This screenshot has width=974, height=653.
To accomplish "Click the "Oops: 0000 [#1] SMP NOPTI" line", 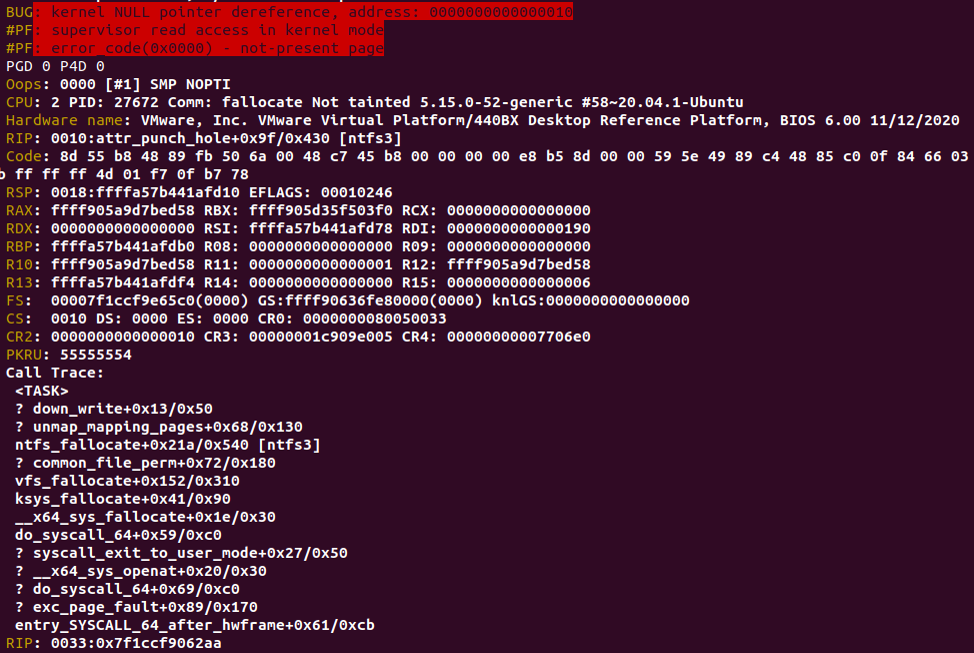I will tap(117, 84).
